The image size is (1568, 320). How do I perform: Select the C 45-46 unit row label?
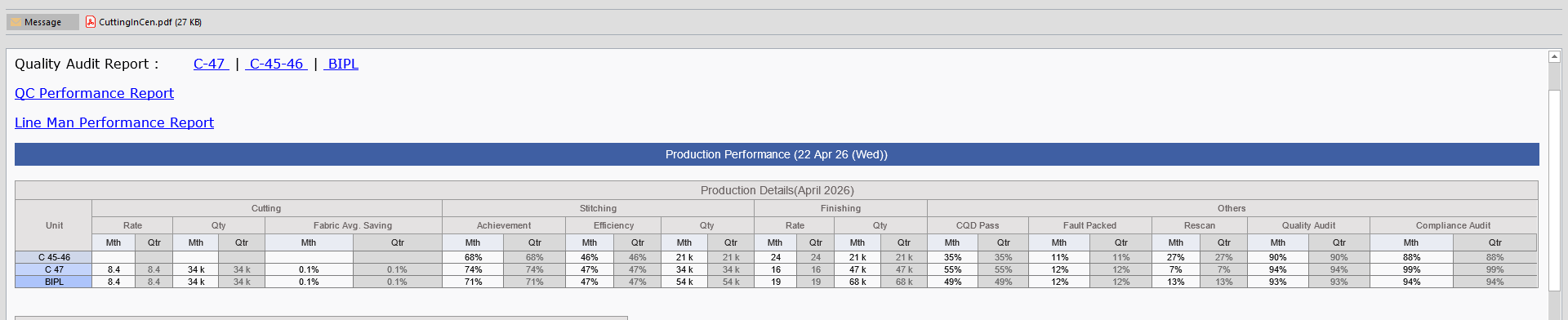point(54,257)
